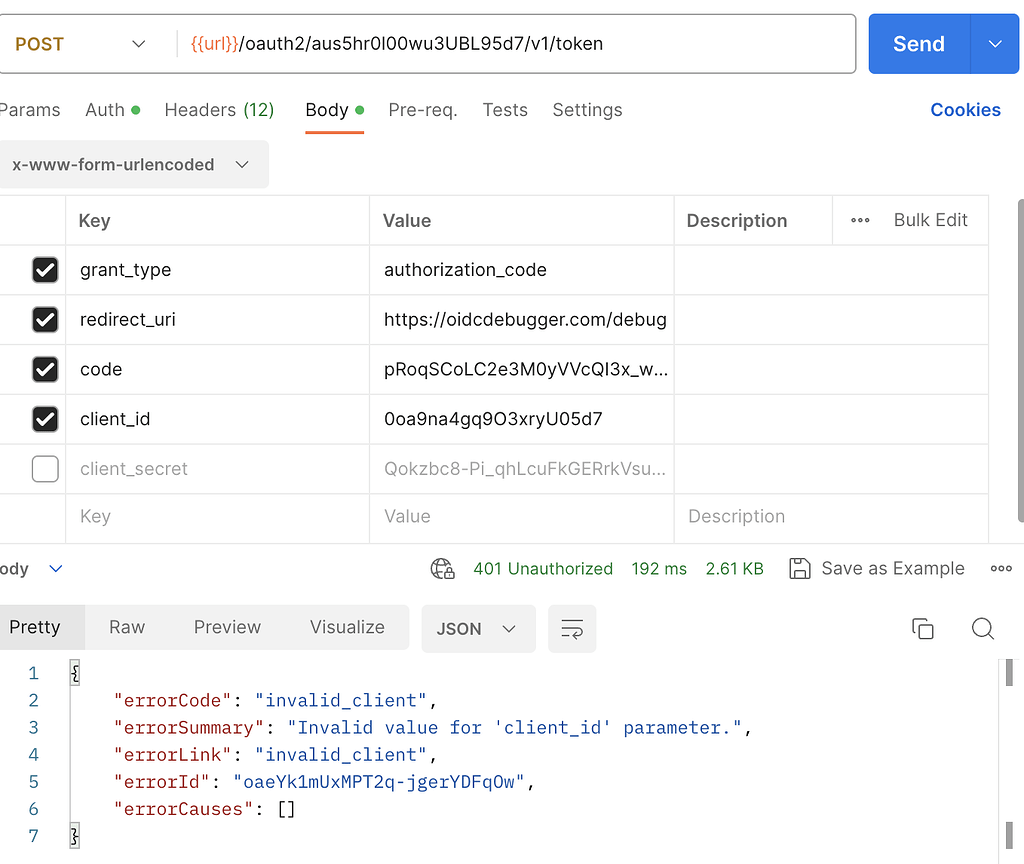Open the POST method dropdown

pyautogui.click(x=80, y=44)
